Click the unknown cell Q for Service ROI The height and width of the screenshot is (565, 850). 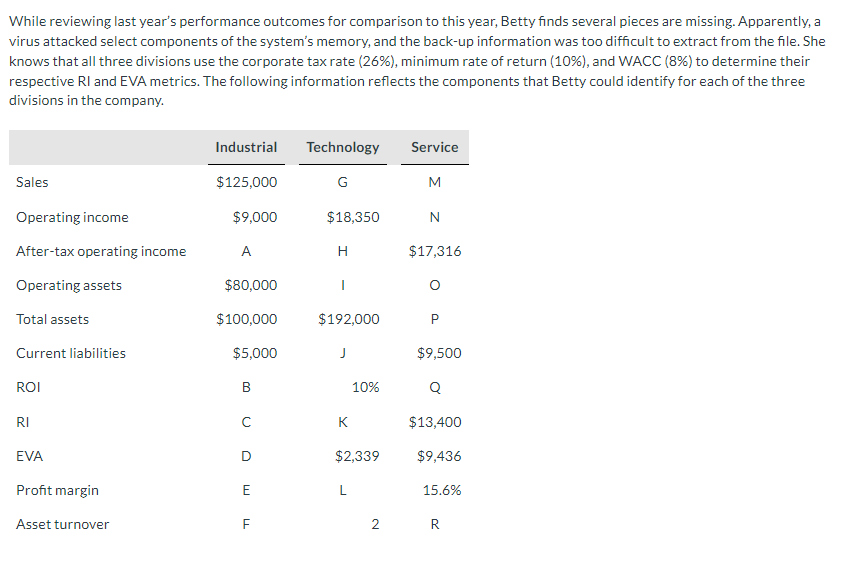(435, 388)
